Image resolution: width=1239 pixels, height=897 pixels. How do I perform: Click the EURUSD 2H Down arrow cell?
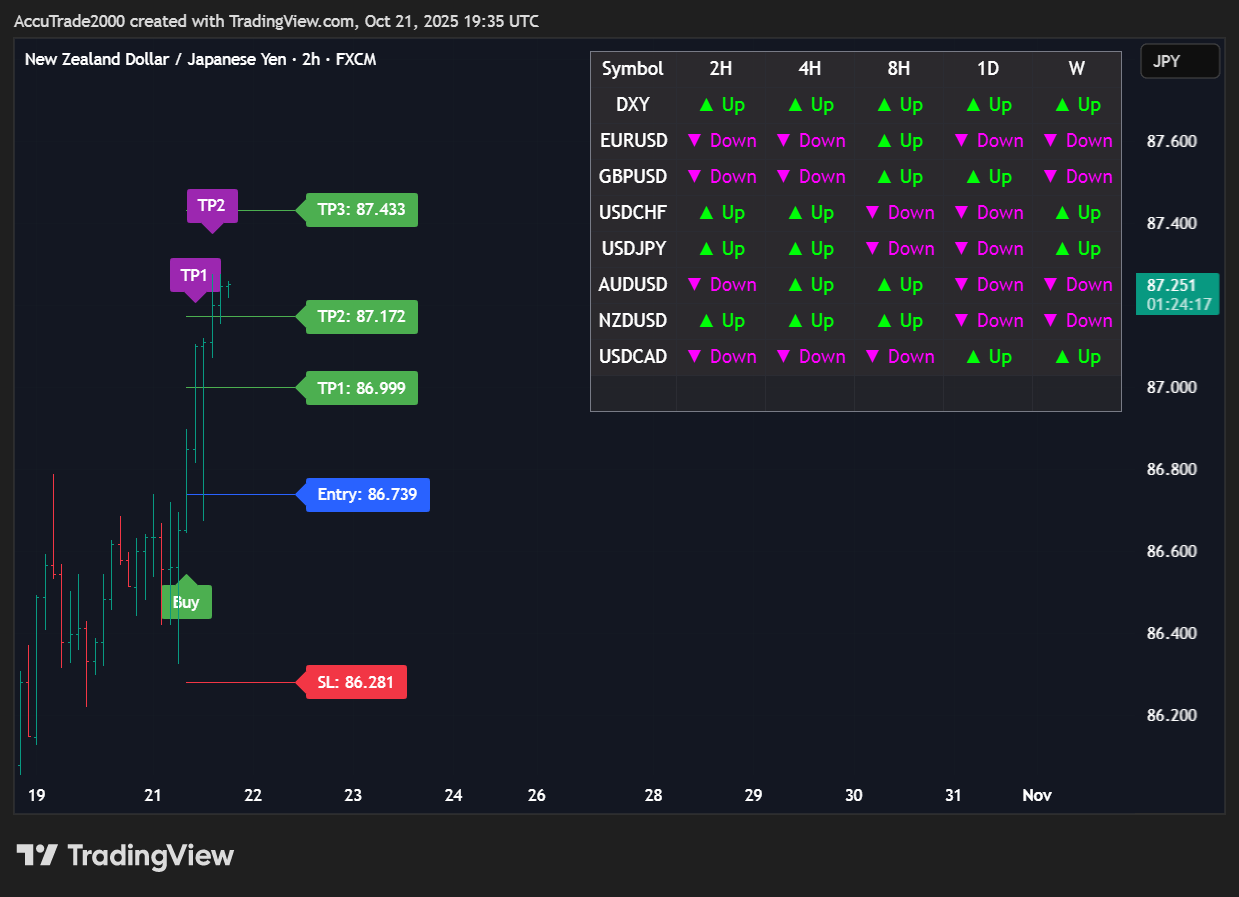click(x=721, y=141)
